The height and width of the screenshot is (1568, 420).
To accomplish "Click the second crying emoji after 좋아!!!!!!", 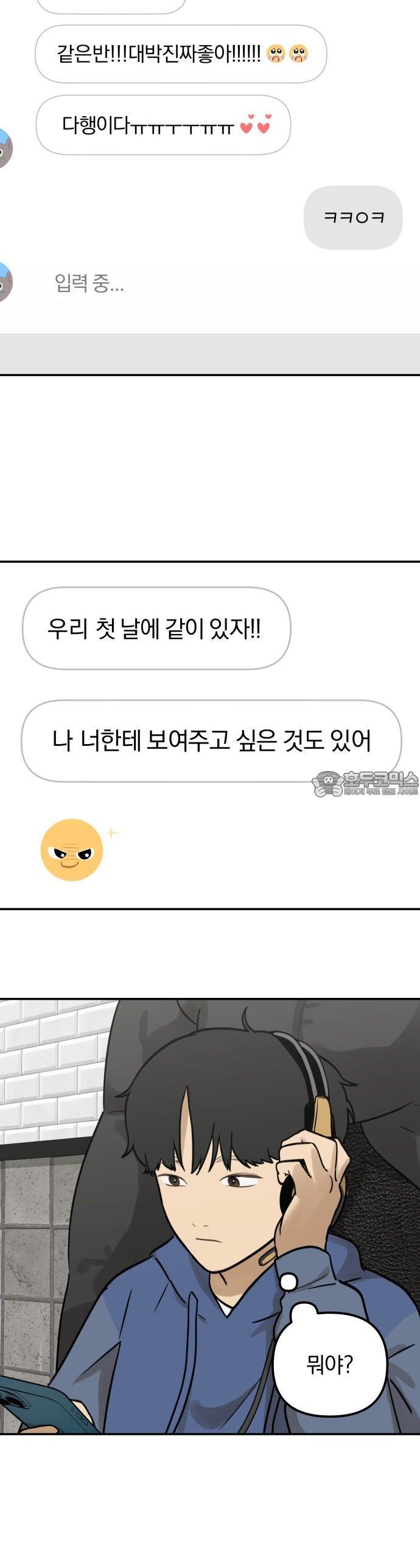I will coord(298,54).
